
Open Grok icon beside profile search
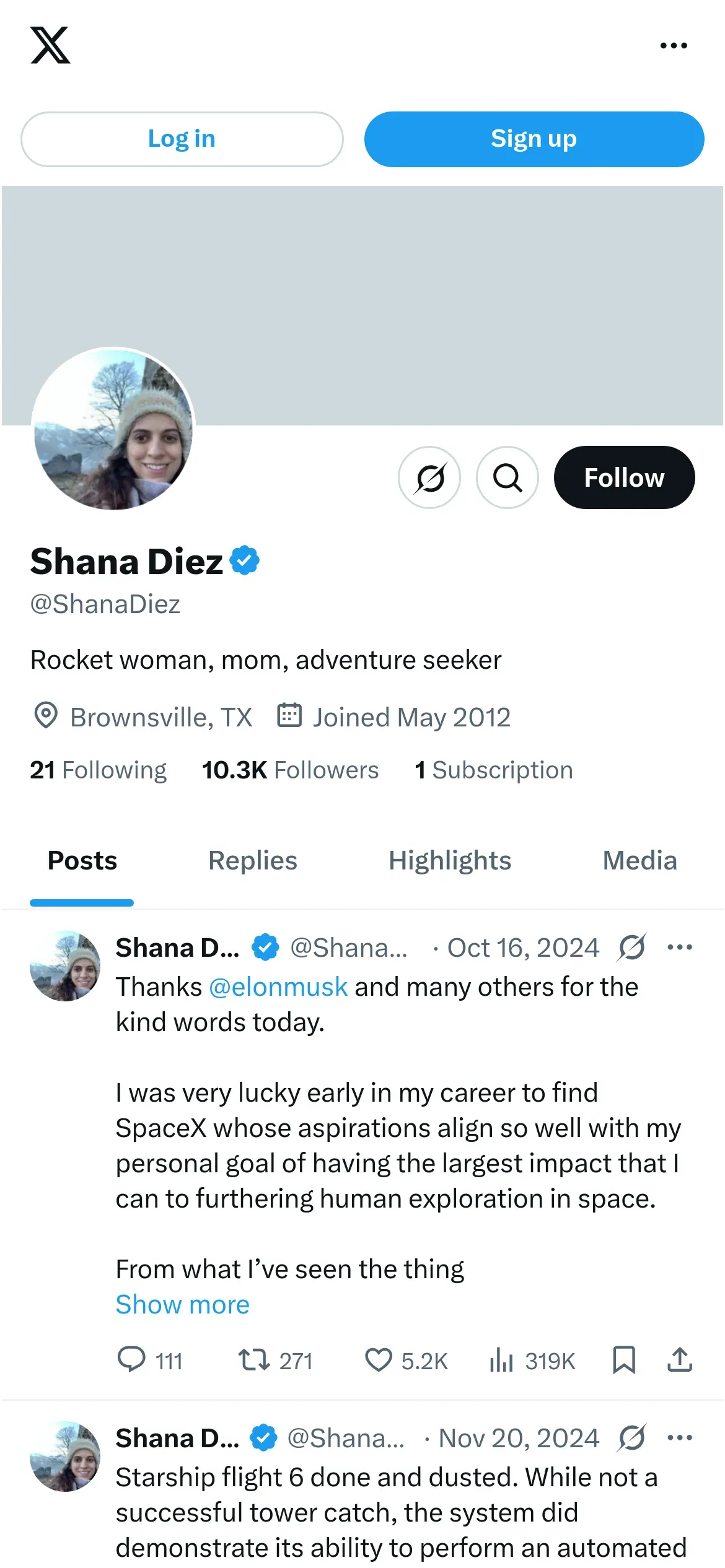(x=429, y=477)
